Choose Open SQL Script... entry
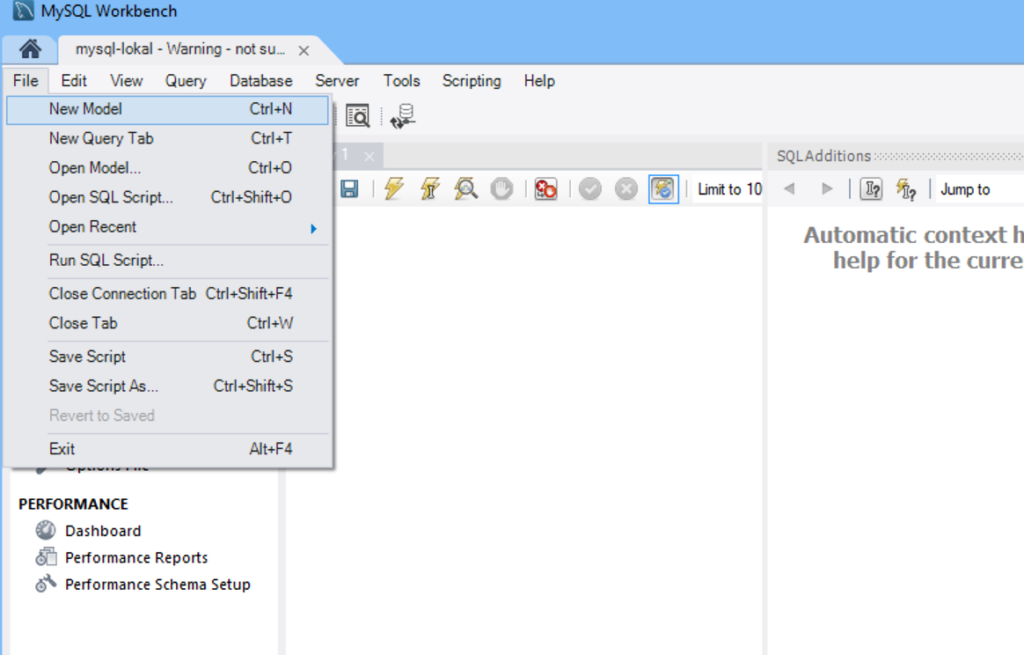This screenshot has width=1024, height=655. click(x=168, y=197)
